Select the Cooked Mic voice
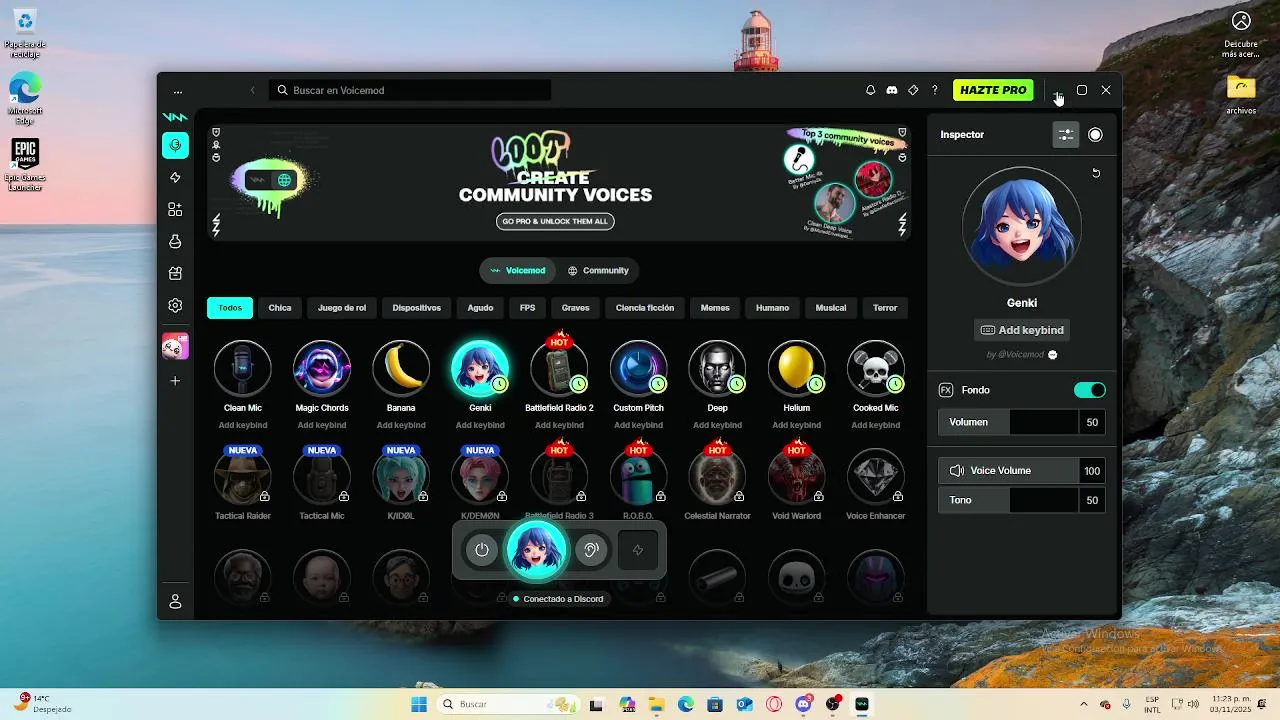Viewport: 1280px width, 720px height. tap(876, 368)
